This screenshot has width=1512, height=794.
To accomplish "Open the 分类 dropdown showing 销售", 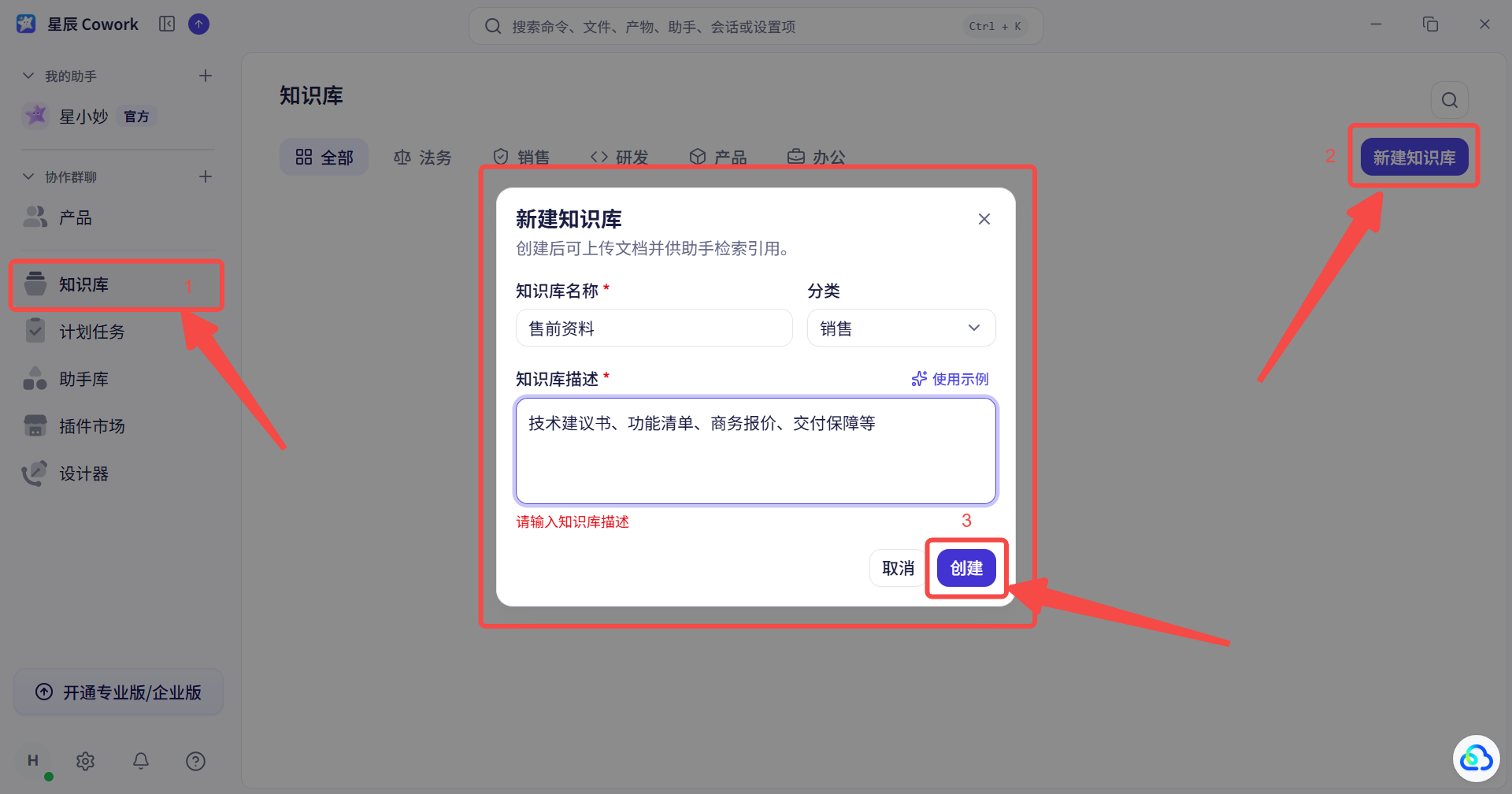I will click(901, 328).
